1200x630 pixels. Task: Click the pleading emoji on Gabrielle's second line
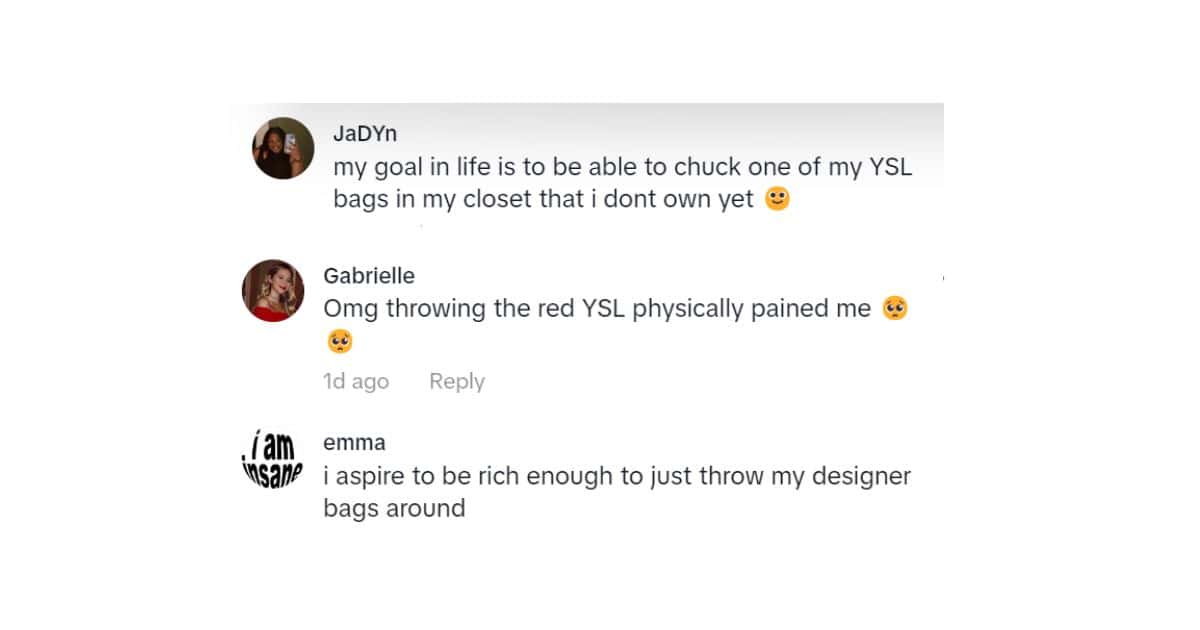pyautogui.click(x=340, y=342)
